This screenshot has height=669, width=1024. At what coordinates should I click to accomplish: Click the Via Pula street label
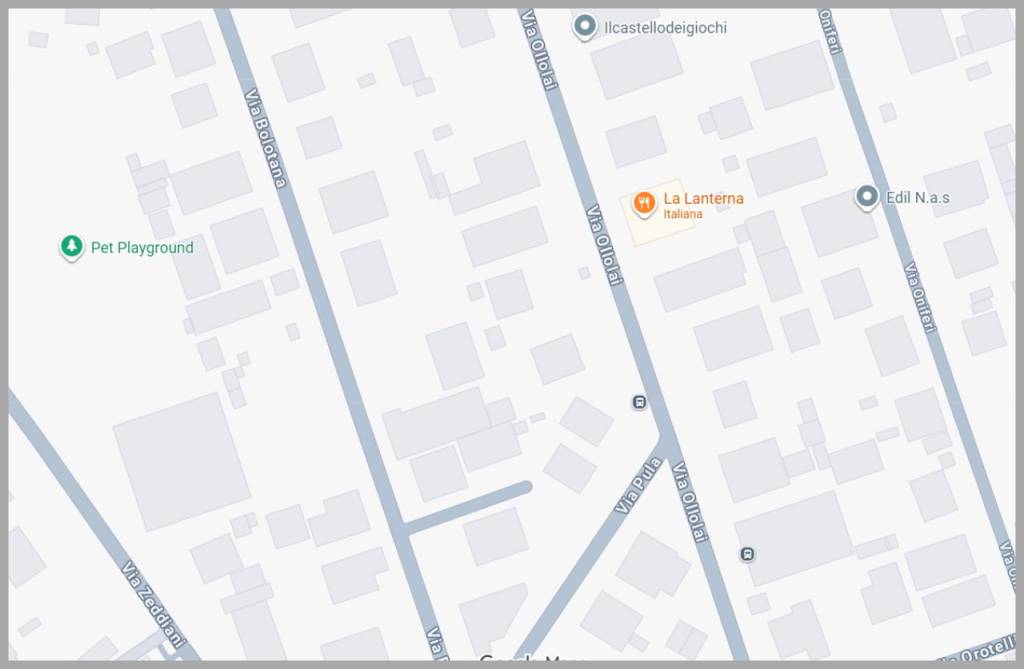[639, 485]
